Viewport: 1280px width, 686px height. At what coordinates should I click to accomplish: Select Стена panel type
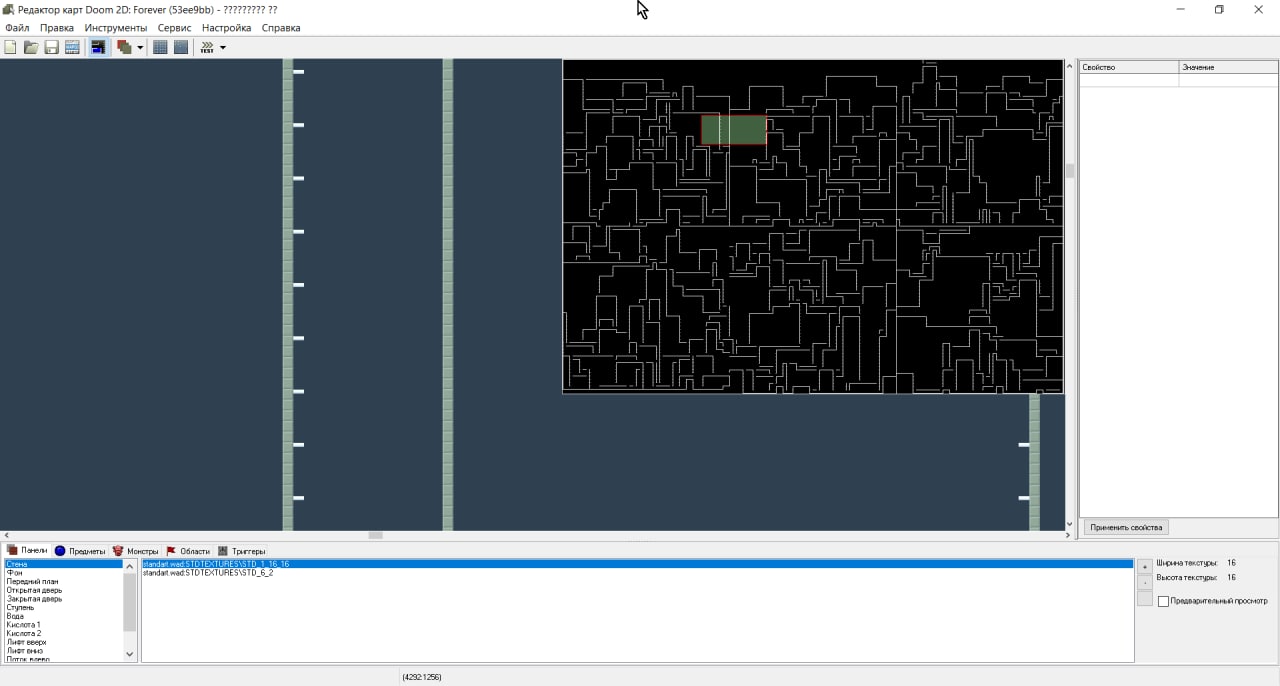[x=64, y=564]
